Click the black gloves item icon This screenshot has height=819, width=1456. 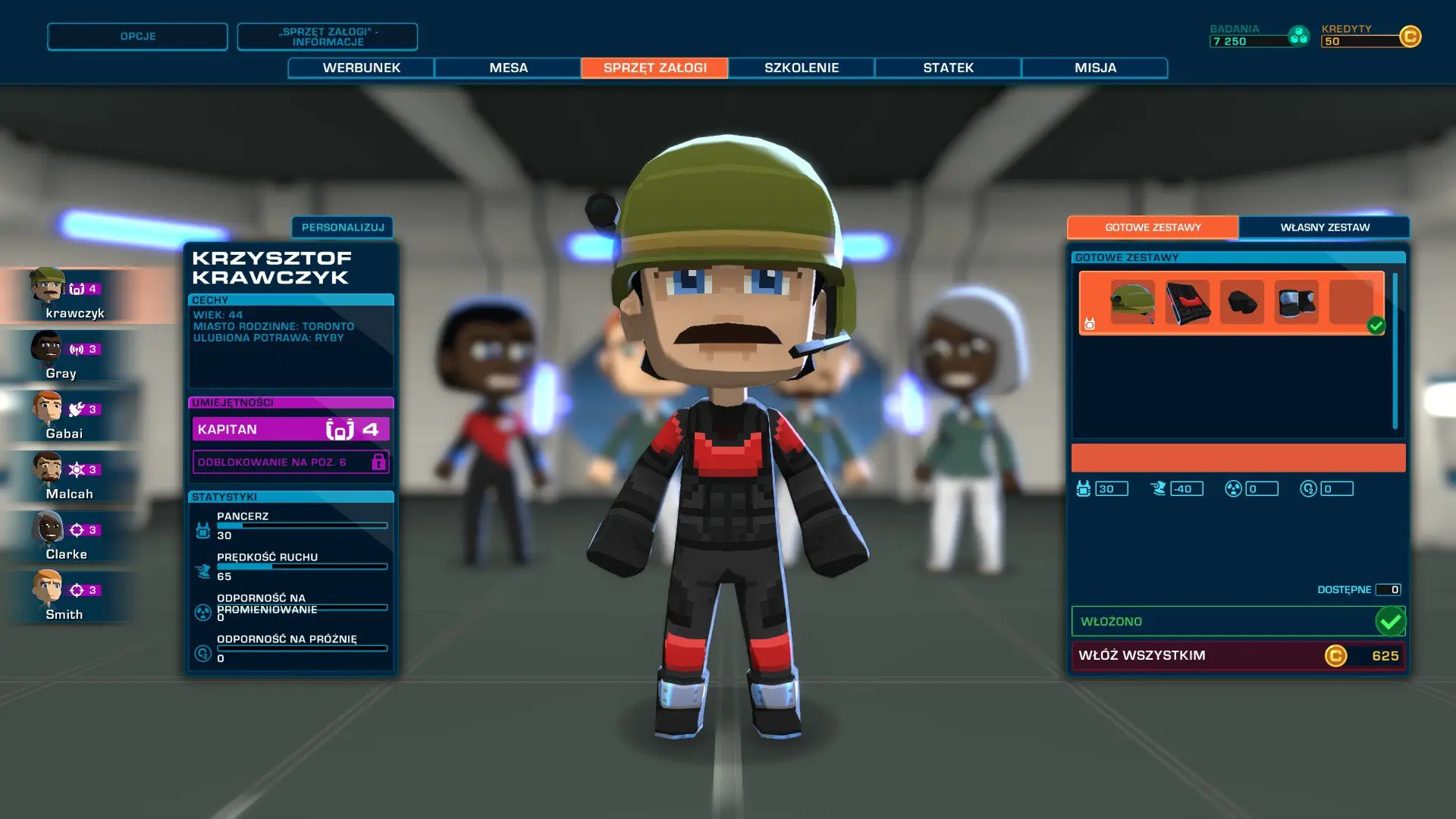coord(1241,302)
